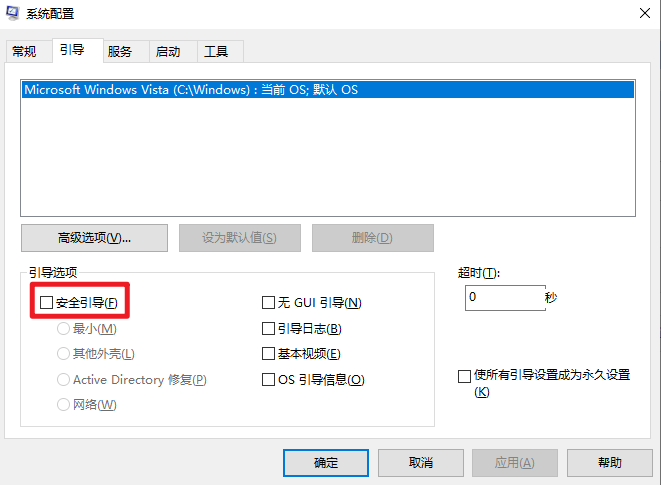Select the Microsoft Windows Vista boot entry
The image size is (661, 485).
328,89
